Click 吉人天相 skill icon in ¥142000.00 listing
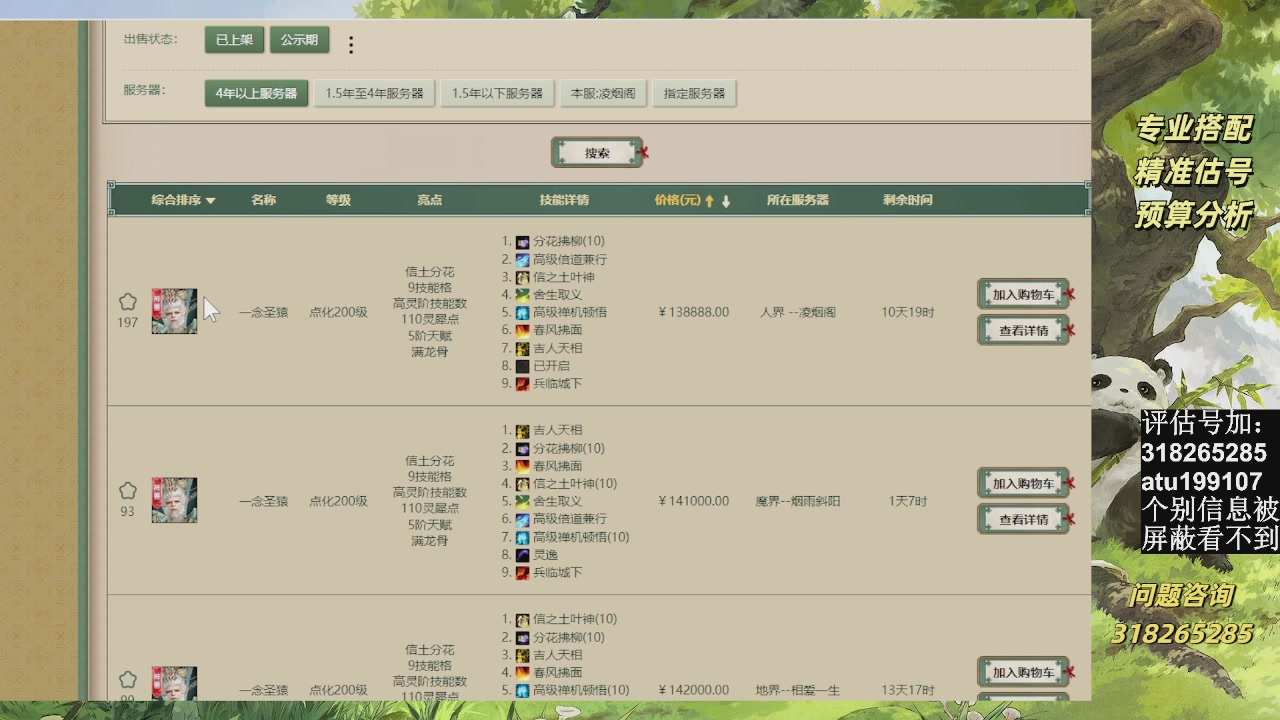 (522, 656)
